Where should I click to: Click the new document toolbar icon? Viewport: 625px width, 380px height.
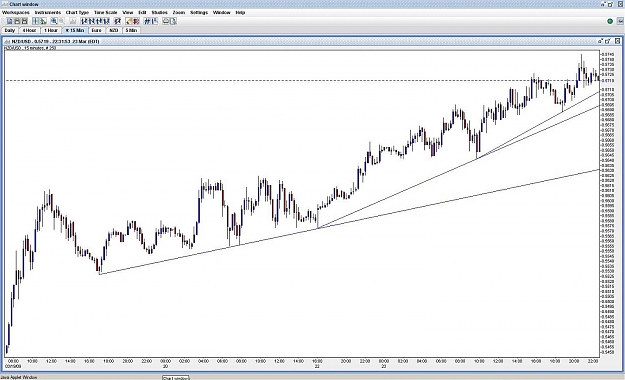point(10,21)
